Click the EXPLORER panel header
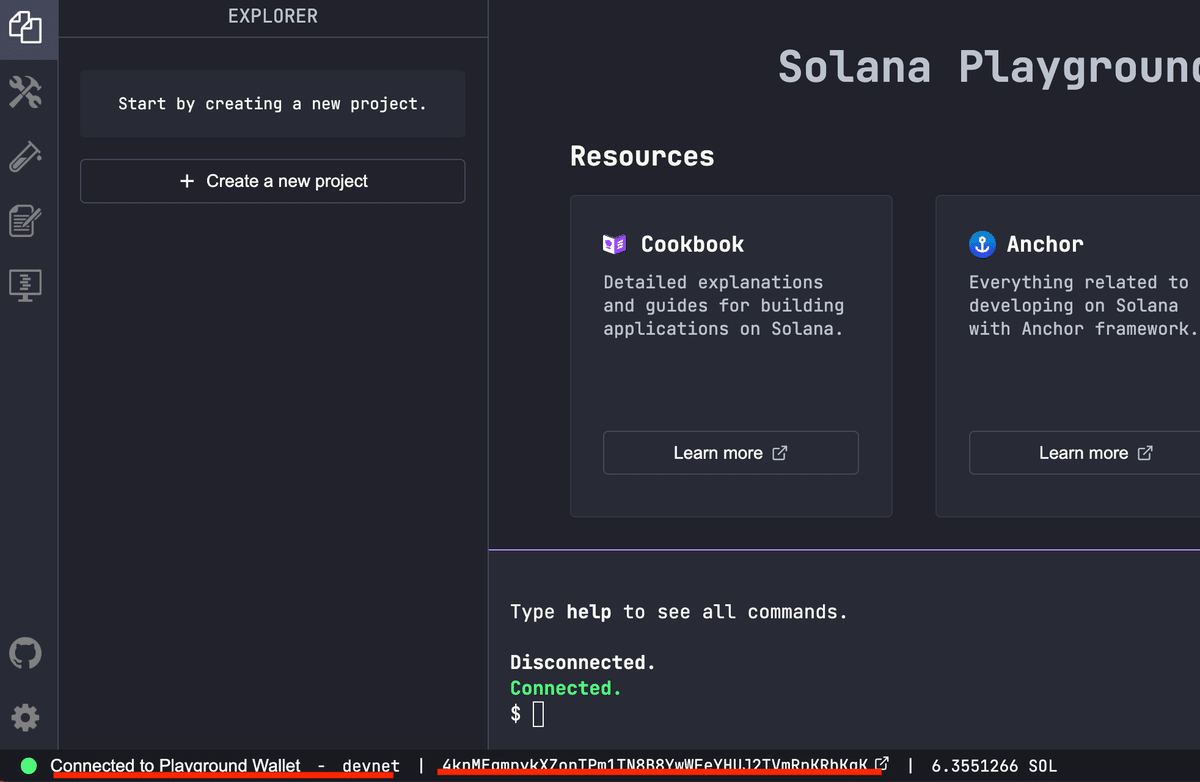Viewport: 1200px width, 782px height. 272,16
